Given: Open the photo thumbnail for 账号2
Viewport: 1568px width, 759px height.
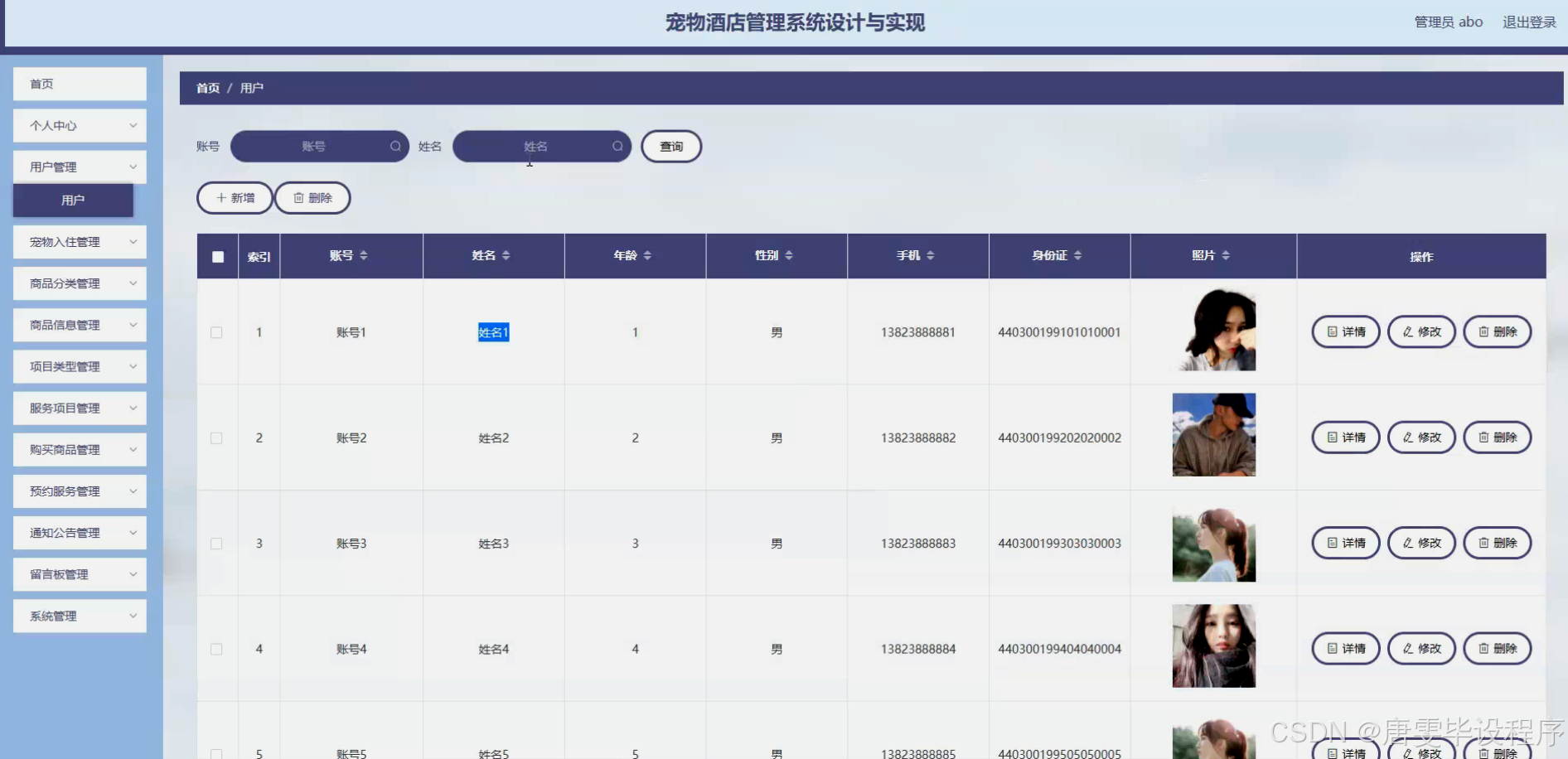Looking at the screenshot, I should 1213,435.
